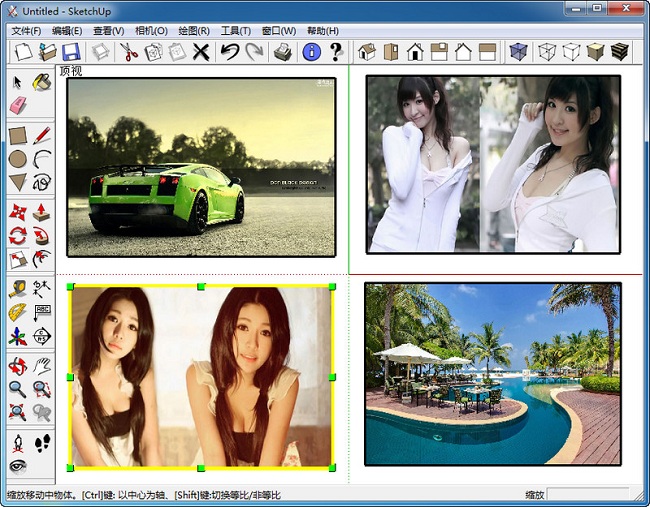Click the Tape Measure tool
This screenshot has height=507, width=650.
(17, 288)
